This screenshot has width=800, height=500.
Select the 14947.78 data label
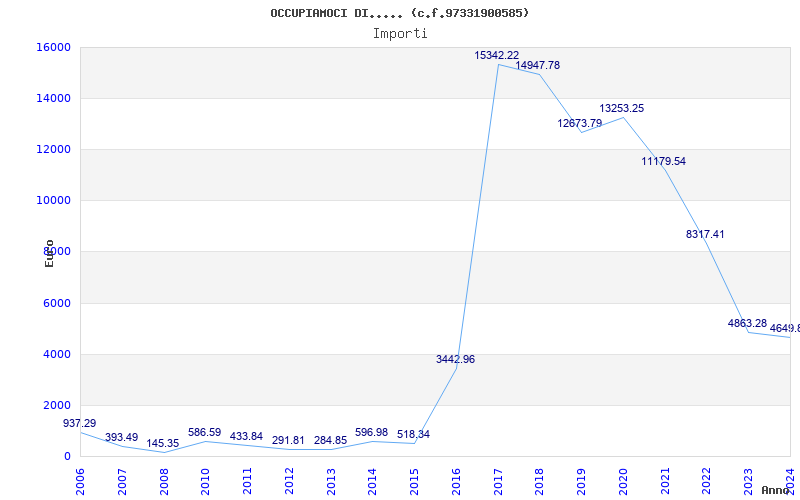(537, 65)
